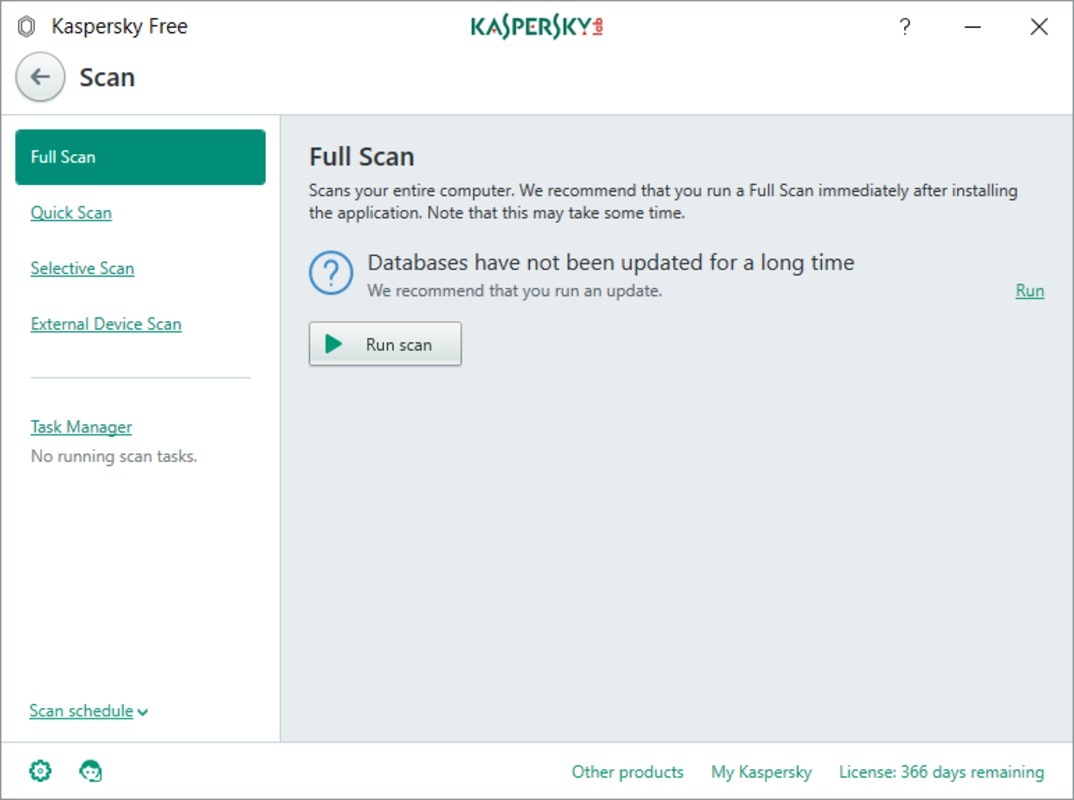Open support via the headset face icon
The height and width of the screenshot is (800, 1074).
90,771
